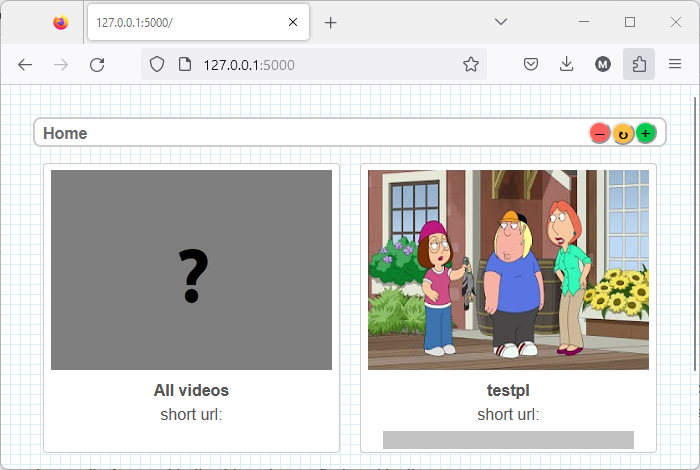Open the Firefox hamburger menu
The image size is (700, 470).
pos(675,64)
